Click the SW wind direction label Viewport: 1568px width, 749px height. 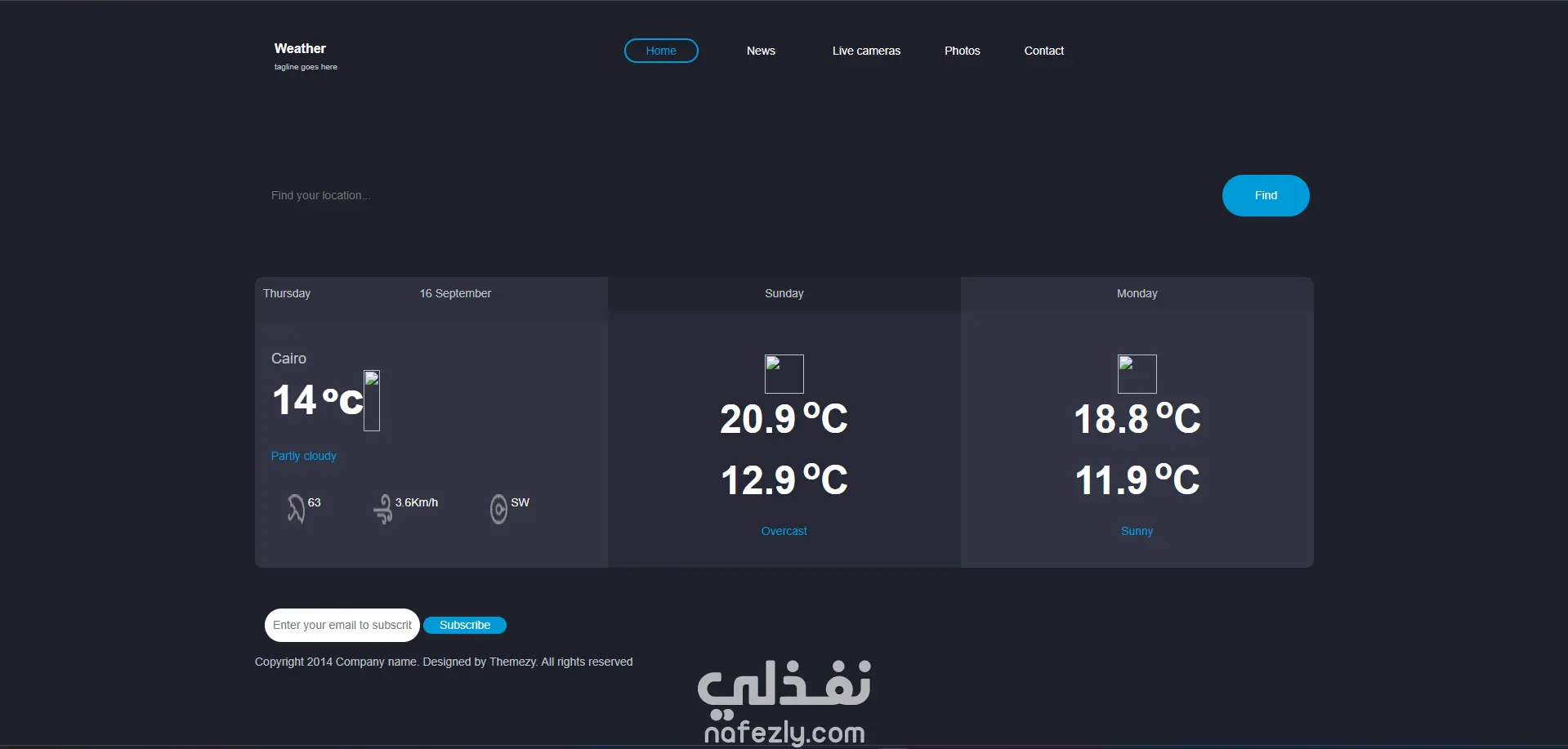[520, 502]
